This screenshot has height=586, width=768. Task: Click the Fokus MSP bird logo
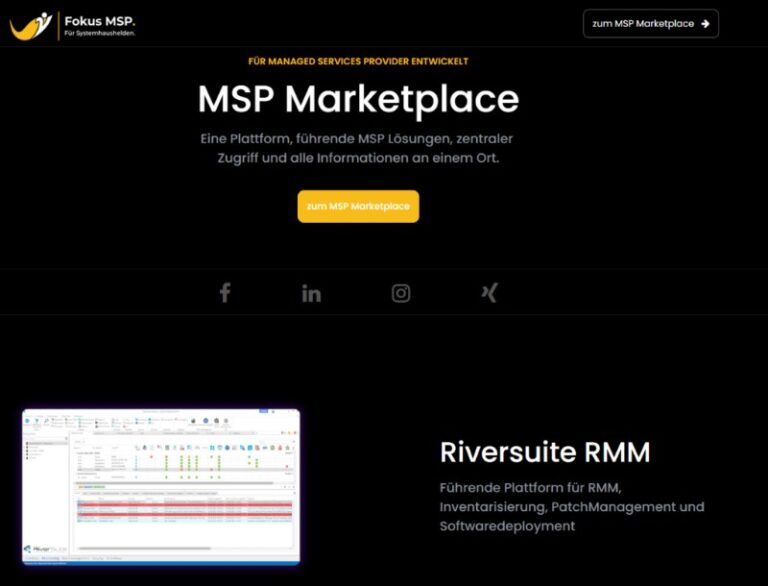30,24
